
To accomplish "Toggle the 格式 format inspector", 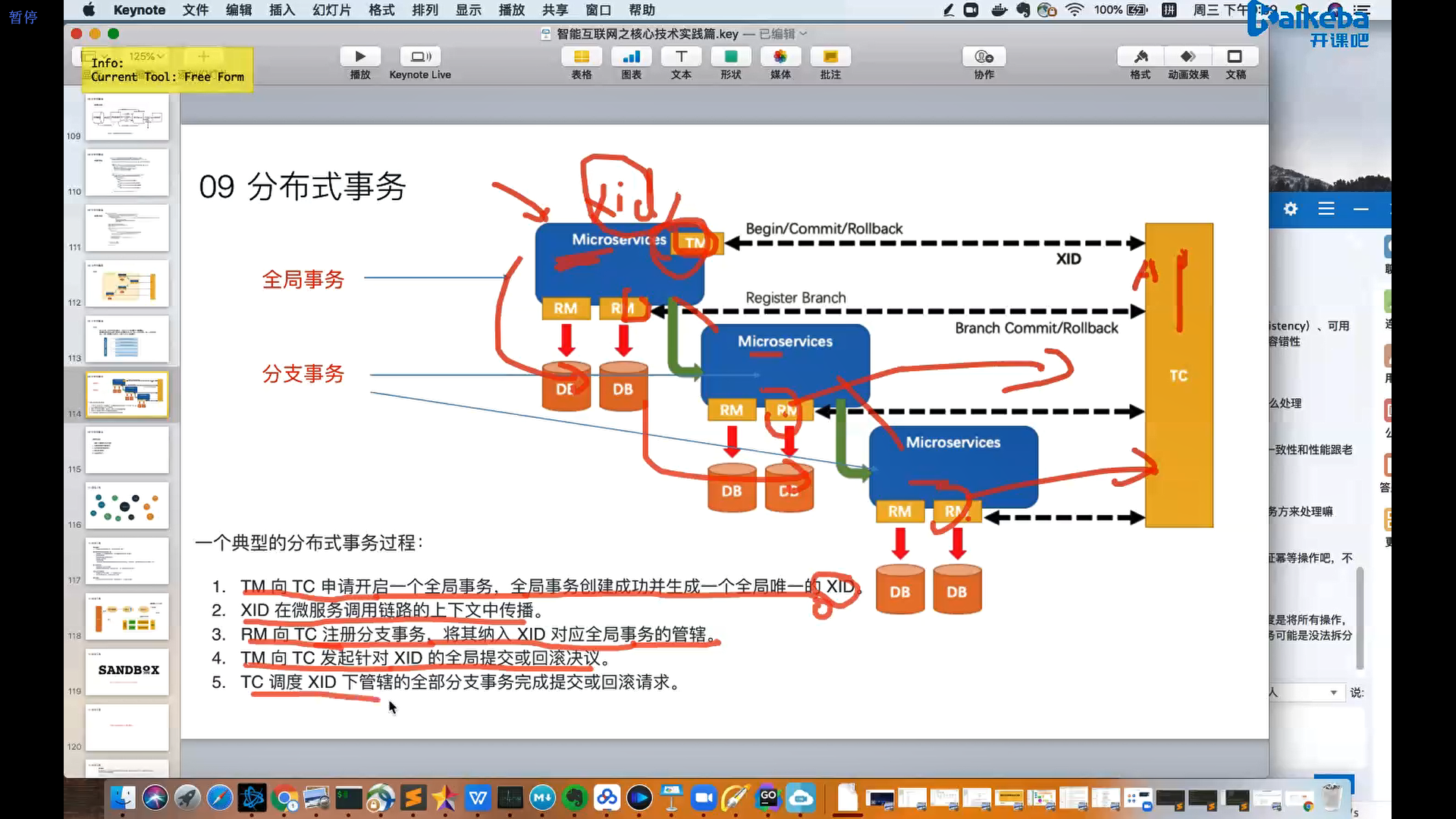I will (x=1141, y=57).
